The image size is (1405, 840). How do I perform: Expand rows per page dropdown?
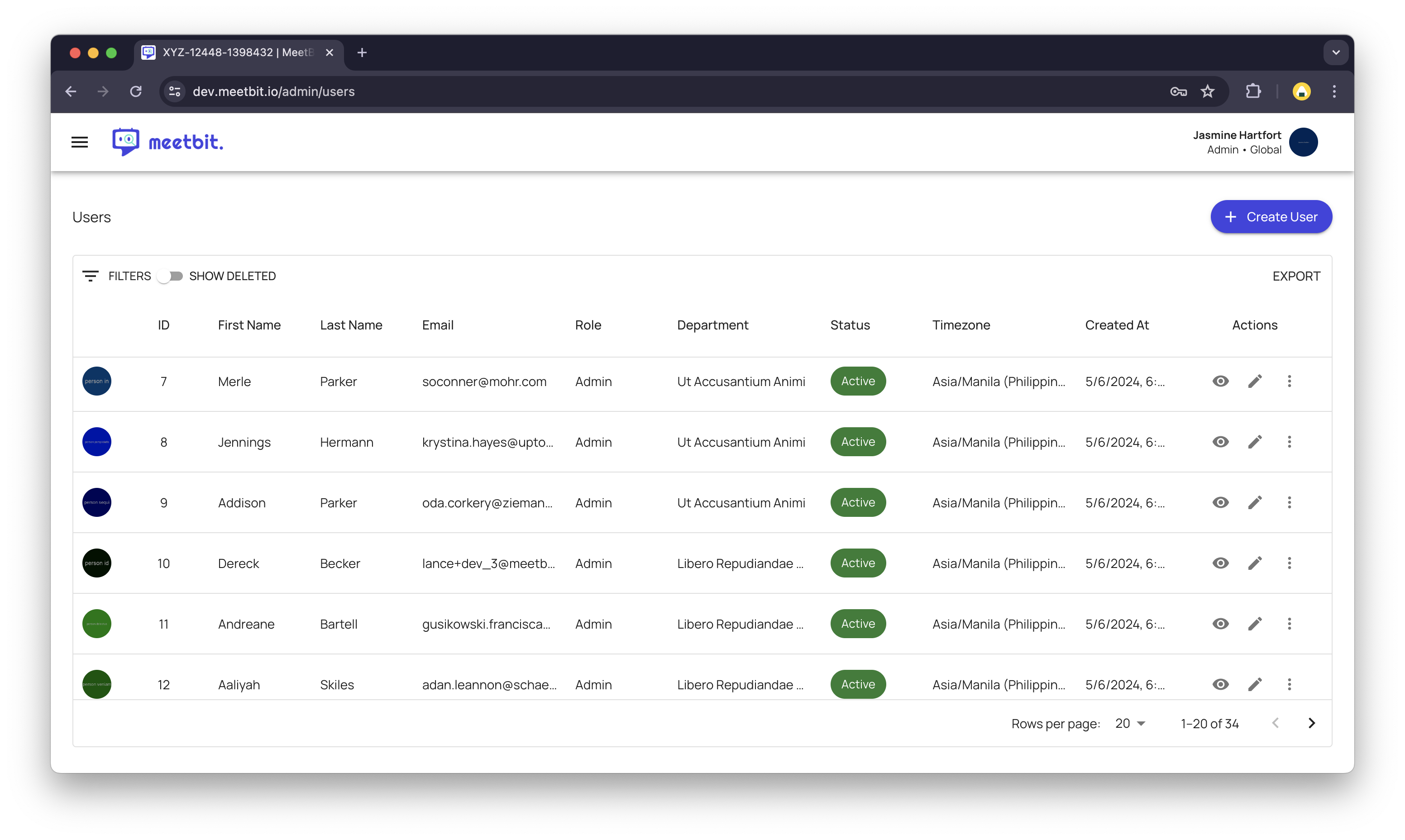tap(1130, 723)
